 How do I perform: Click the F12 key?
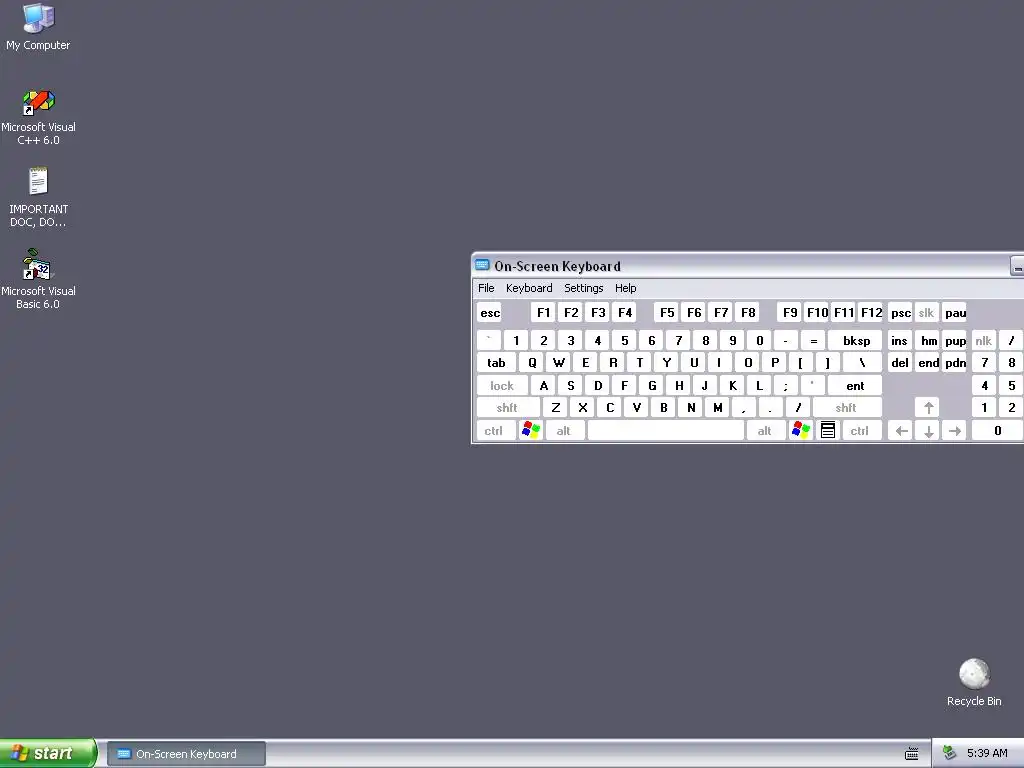(871, 312)
